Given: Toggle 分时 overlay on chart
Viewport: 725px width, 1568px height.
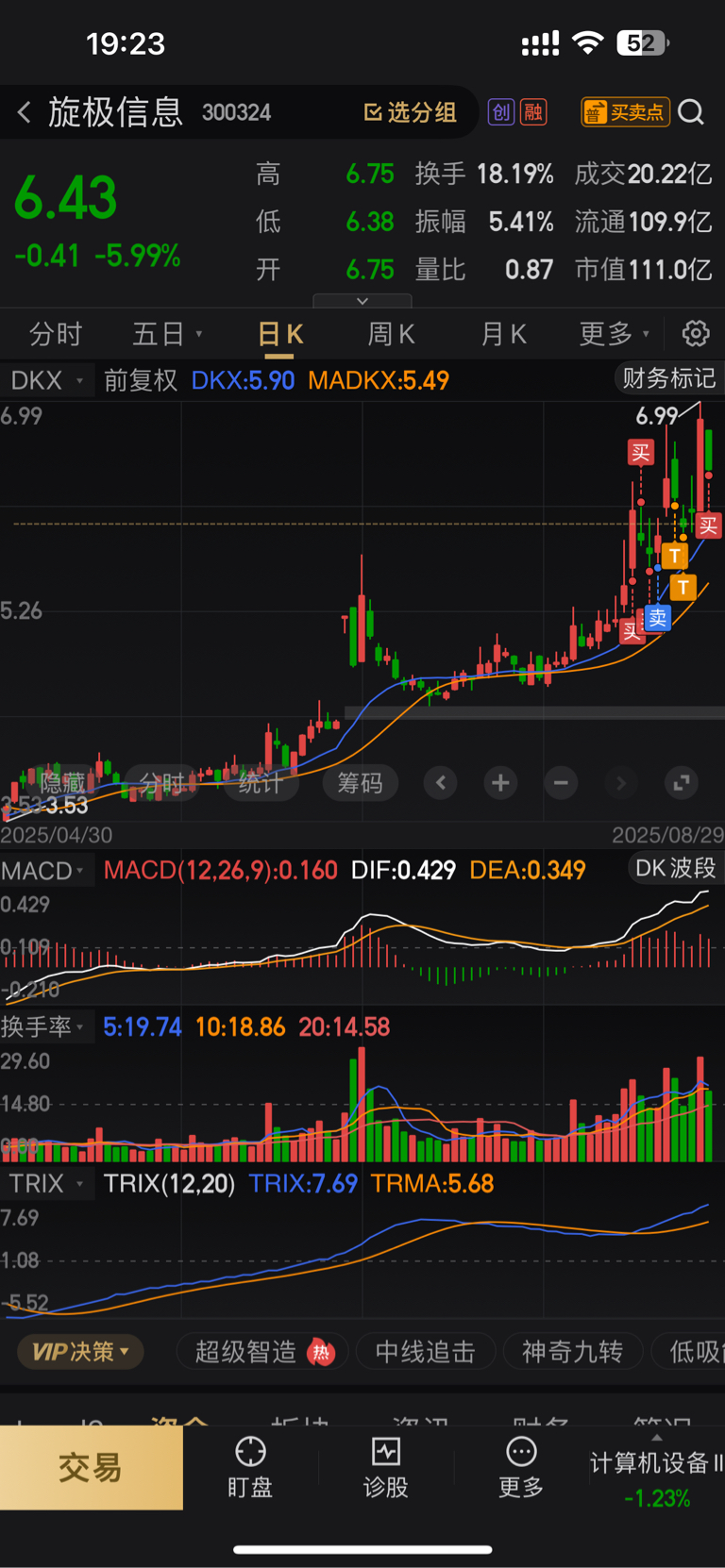Looking at the screenshot, I should click(x=162, y=782).
